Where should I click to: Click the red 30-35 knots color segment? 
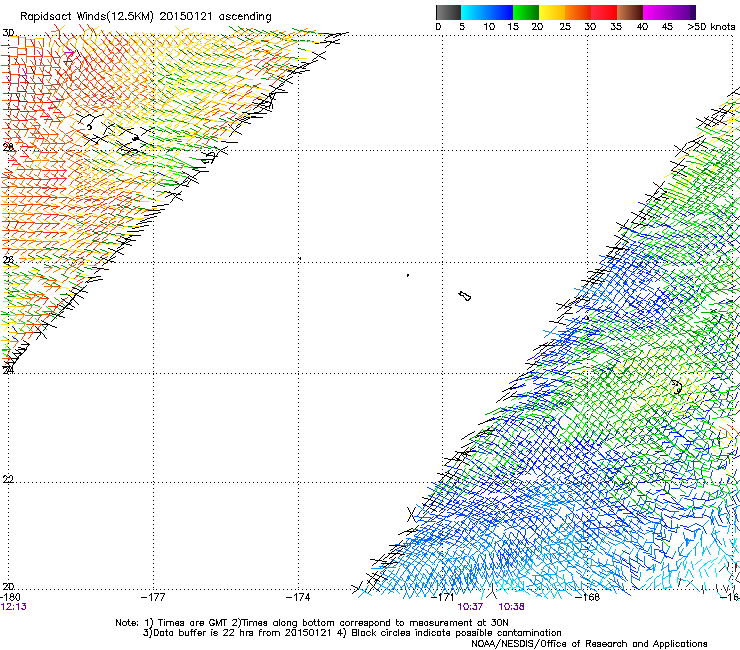coord(604,12)
